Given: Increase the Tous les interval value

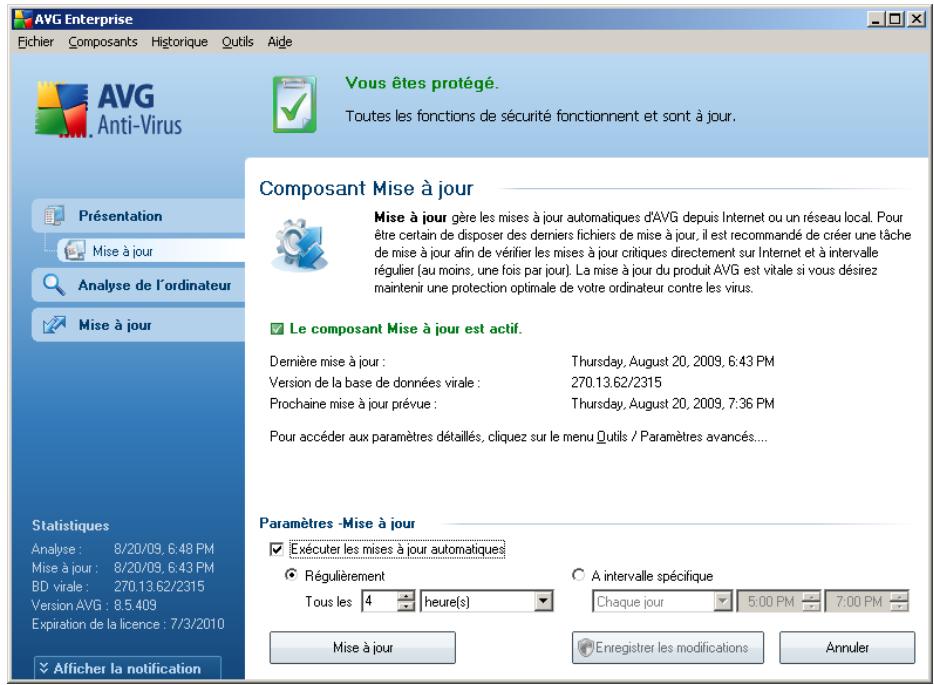Looking at the screenshot, I should [x=406, y=596].
